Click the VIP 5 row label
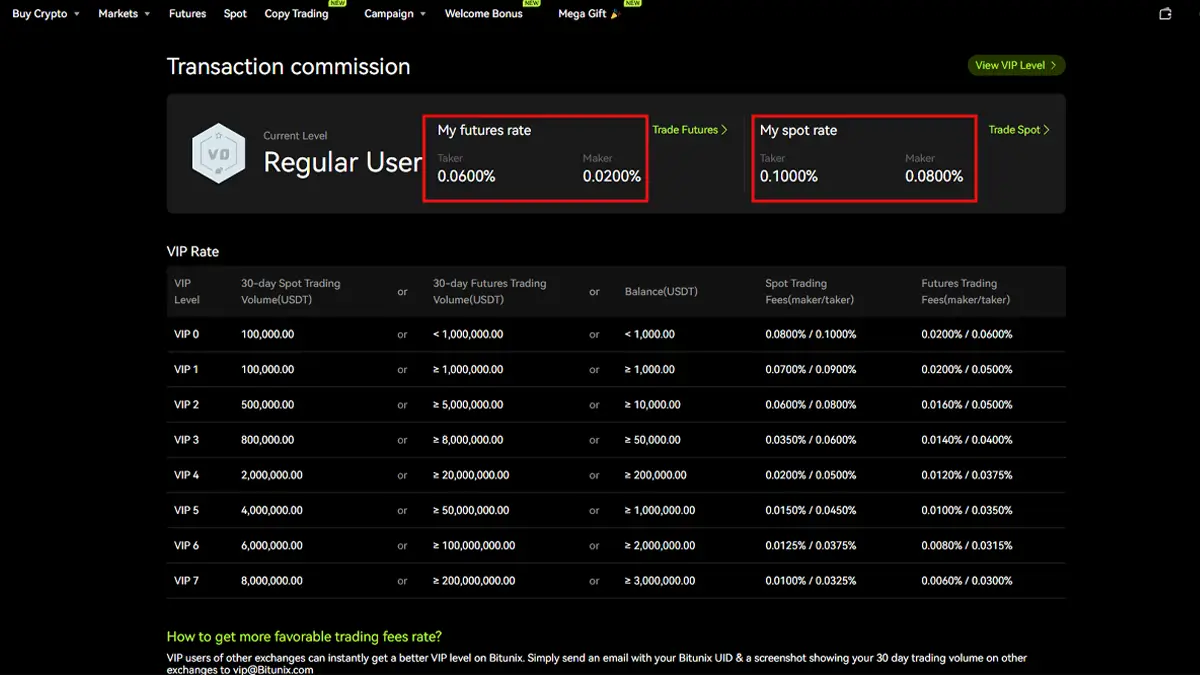Image resolution: width=1200 pixels, height=675 pixels. [186, 510]
